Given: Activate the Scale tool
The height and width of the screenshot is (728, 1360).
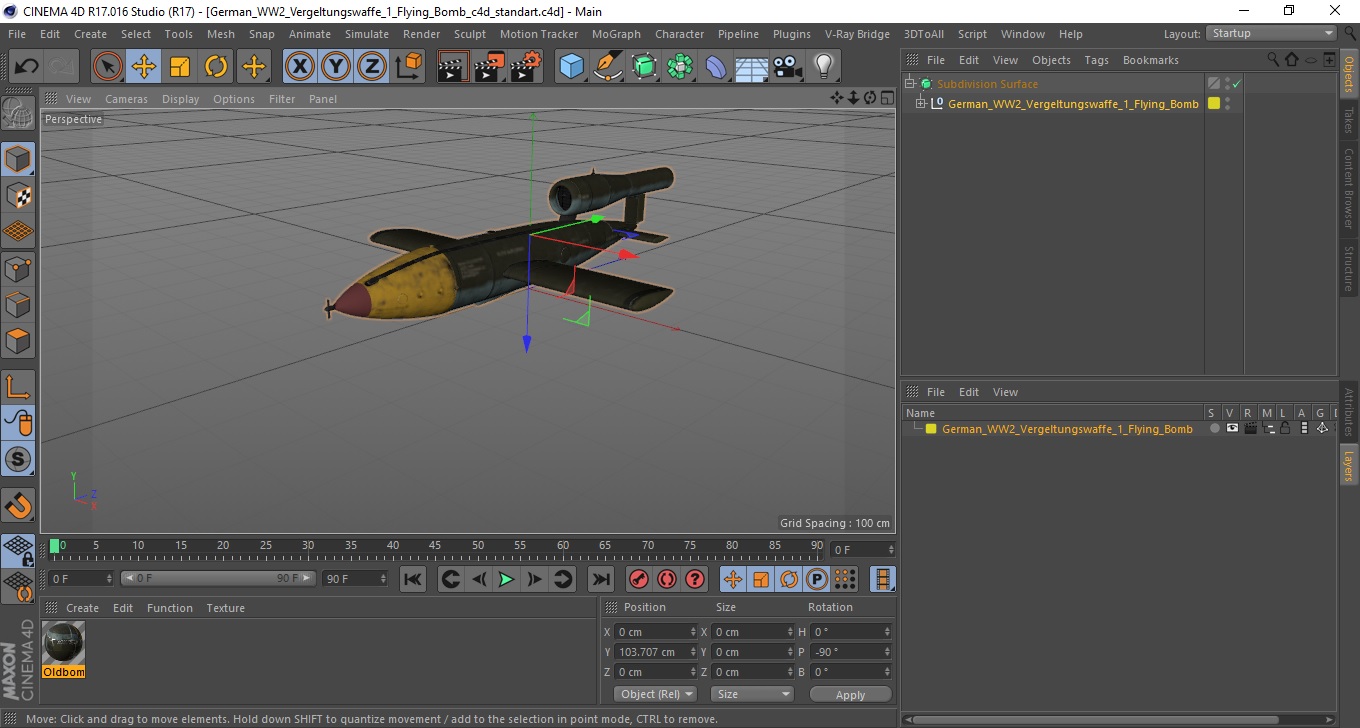Looking at the screenshot, I should [x=180, y=67].
